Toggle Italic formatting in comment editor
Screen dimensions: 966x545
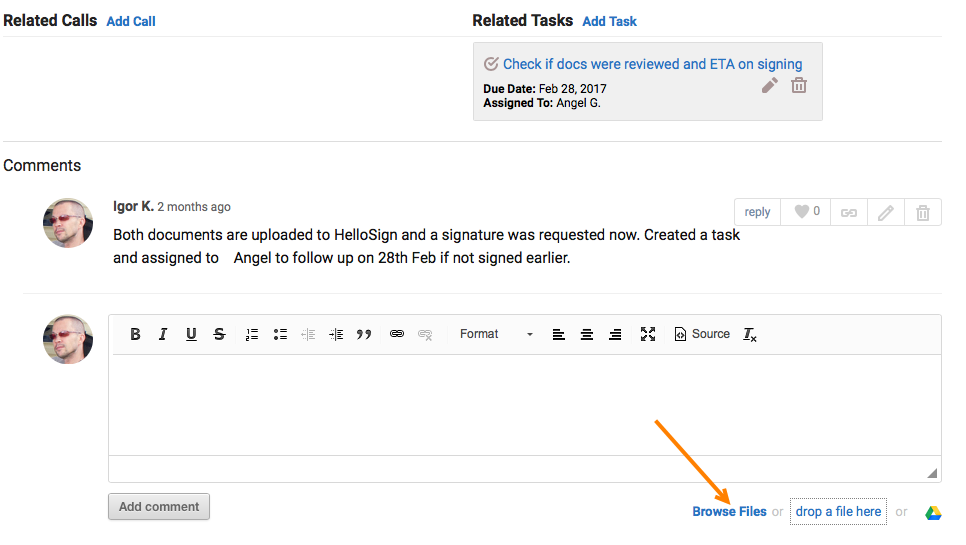coord(163,334)
